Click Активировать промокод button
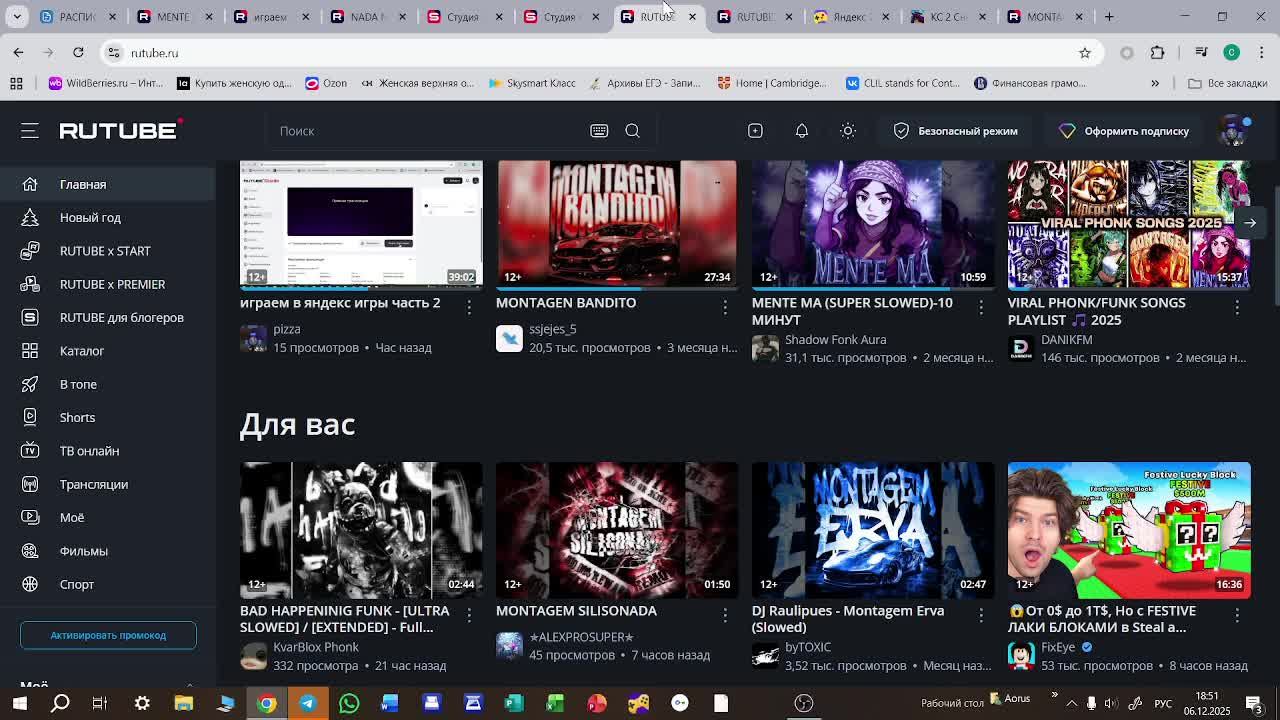 click(x=108, y=635)
